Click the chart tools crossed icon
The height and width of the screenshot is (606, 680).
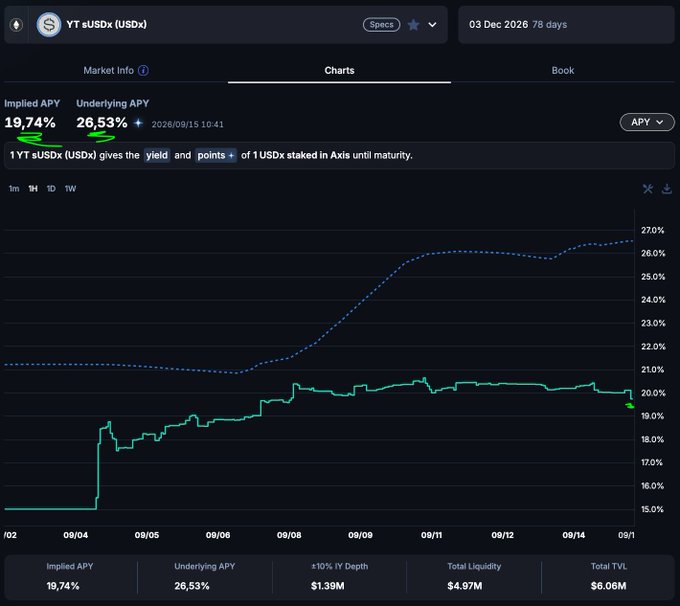(x=647, y=189)
